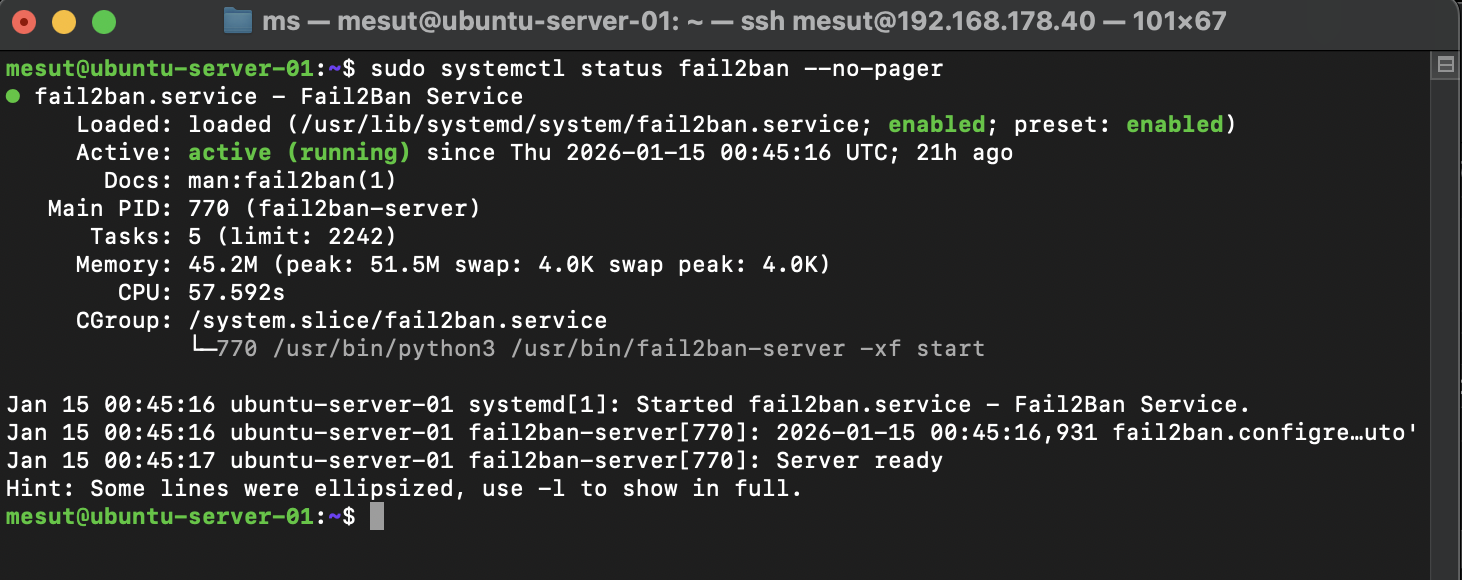
Task: Click the 101×67 terminal size indicator
Action: pos(1180,20)
